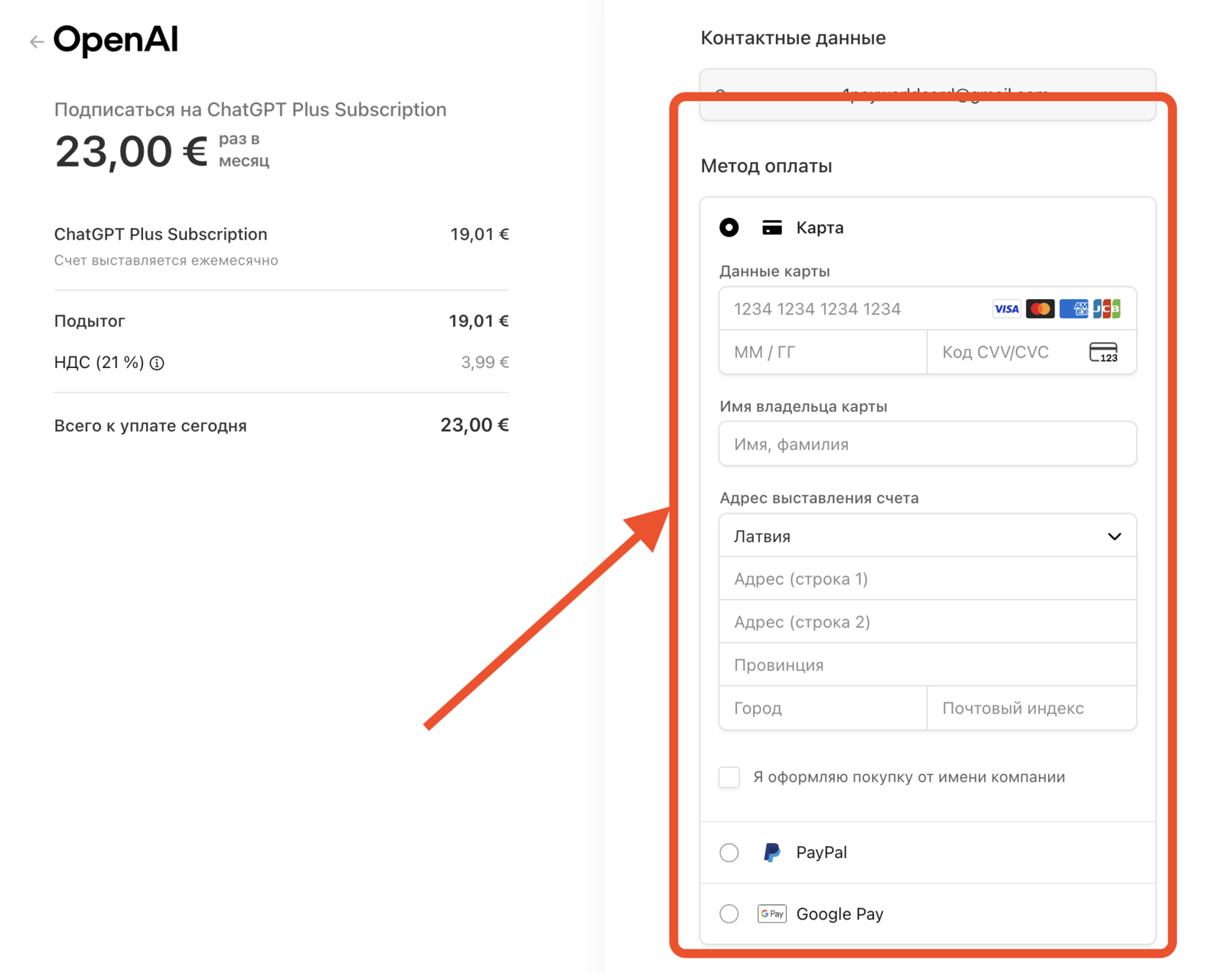This screenshot has width=1232, height=973.
Task: Click the cardholder name field
Action: coord(927,444)
